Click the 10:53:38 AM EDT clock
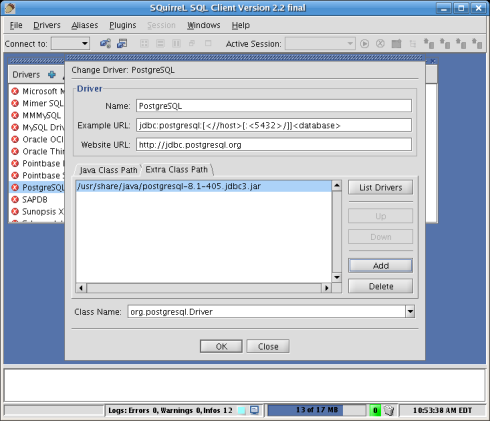This screenshot has height=421, width=490. point(442,410)
